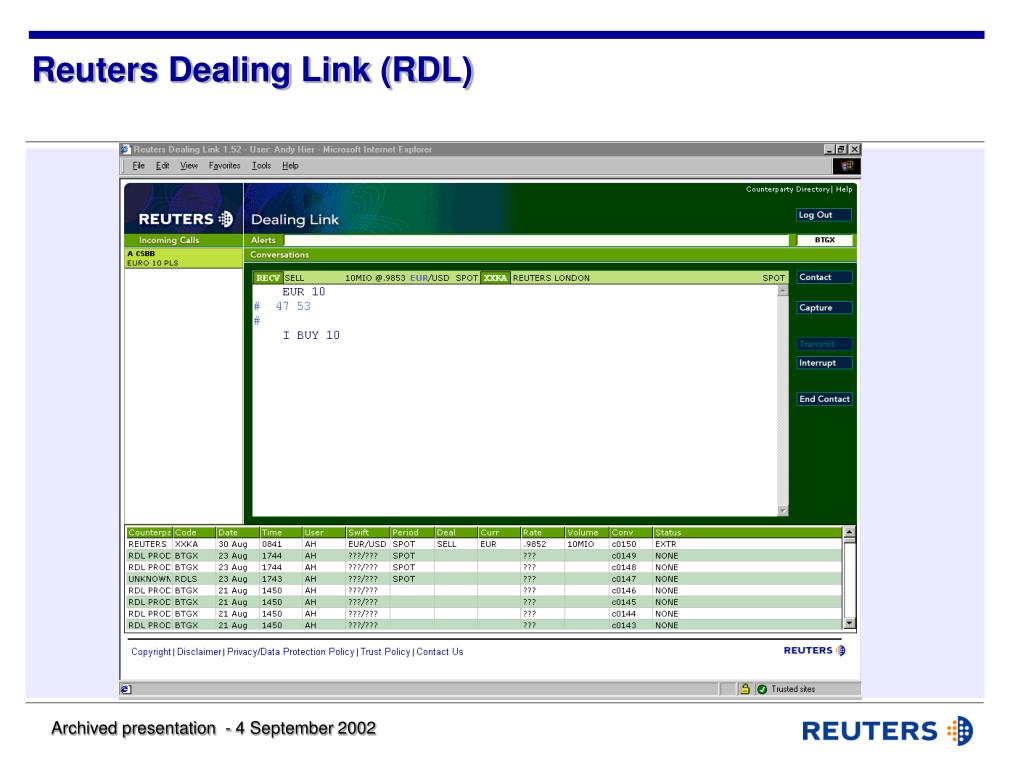Open the Help link in the header
This screenshot has height=768, width=1024.
pyautogui.click(x=844, y=189)
